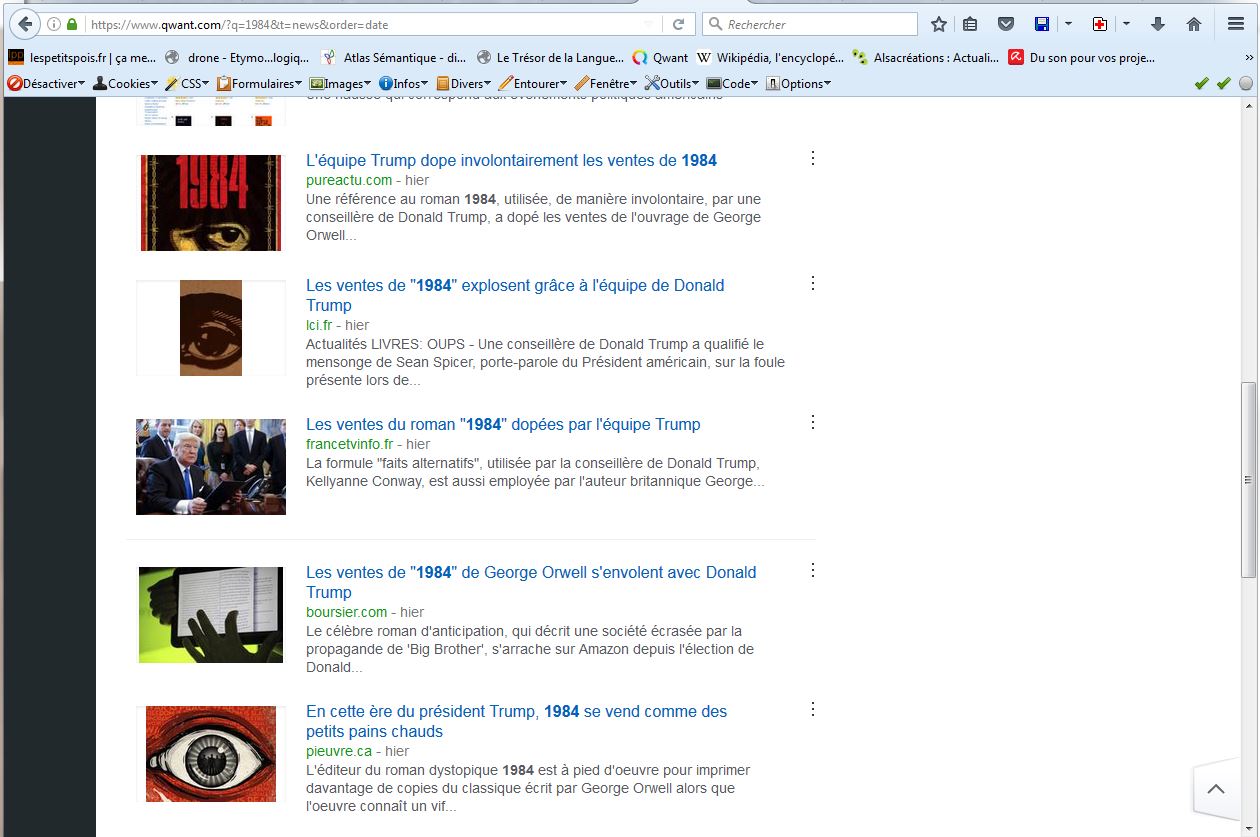1260x837 pixels.
Task: Click the Rechercher search field
Action: (x=815, y=24)
